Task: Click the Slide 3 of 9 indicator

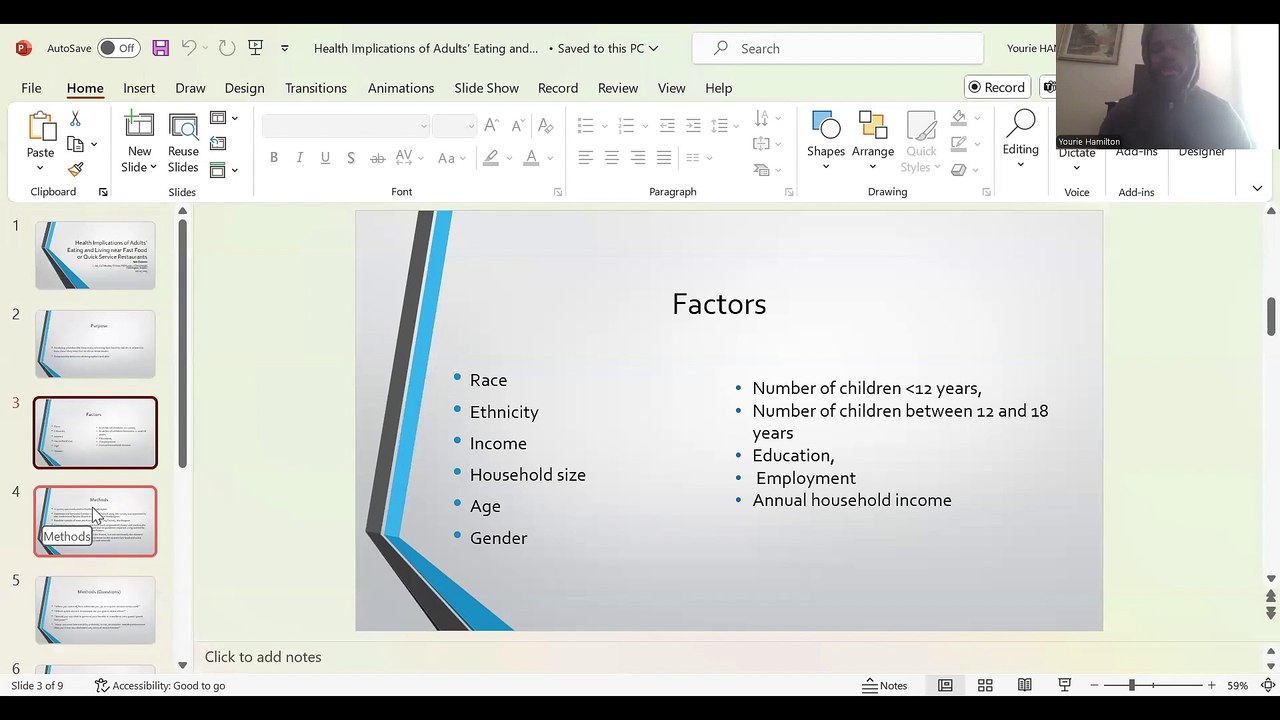Action: coord(37,685)
